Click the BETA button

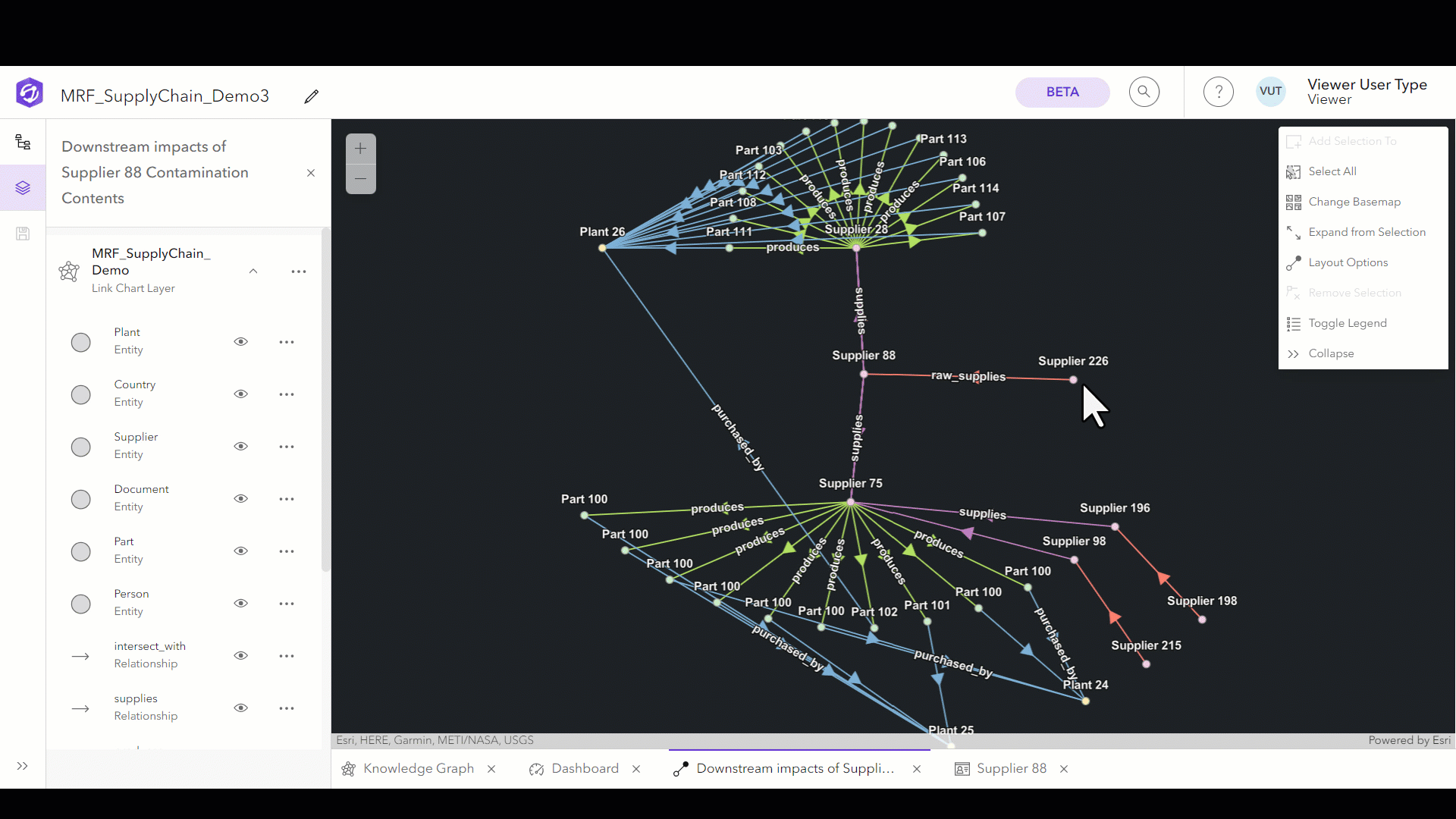click(x=1062, y=92)
